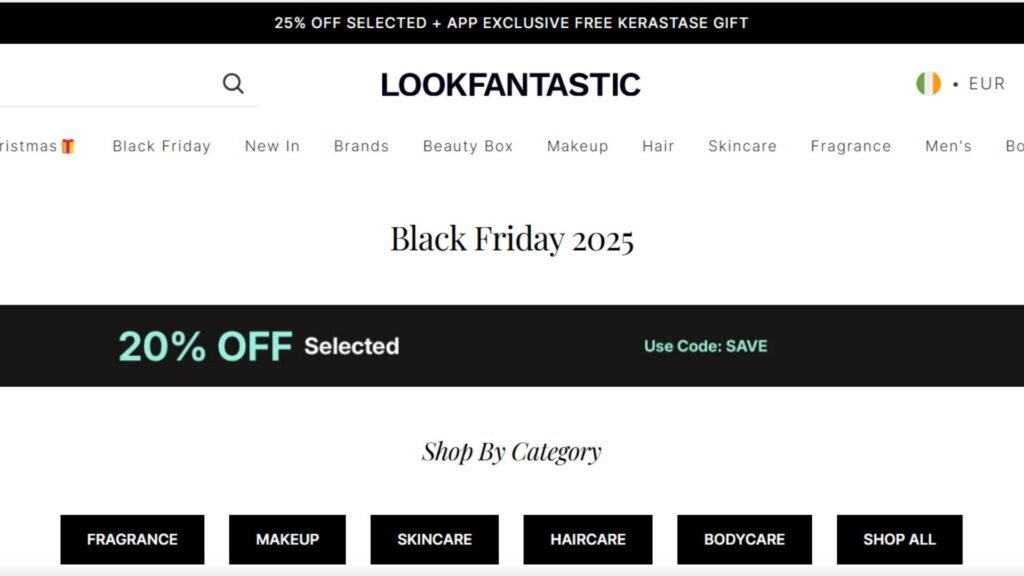Open the Makeup menu item

[577, 146]
